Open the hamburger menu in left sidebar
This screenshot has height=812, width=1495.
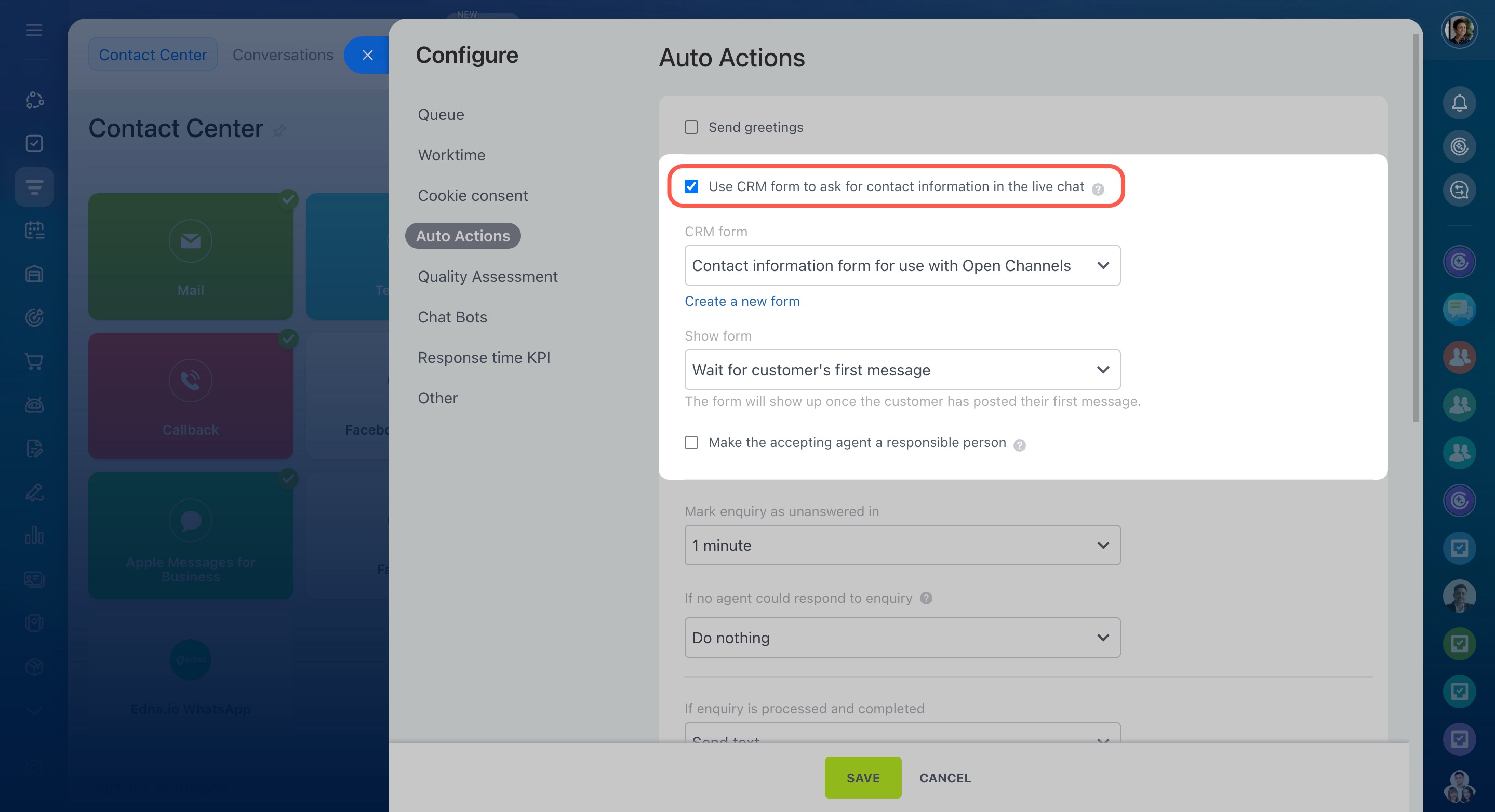point(34,30)
